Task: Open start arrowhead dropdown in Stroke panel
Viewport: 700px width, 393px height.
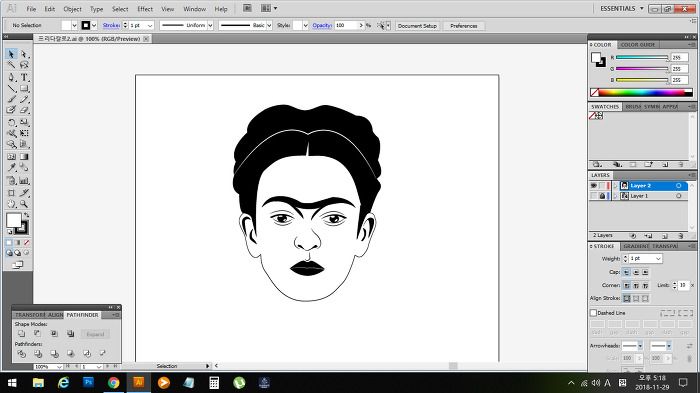Action: coord(640,346)
